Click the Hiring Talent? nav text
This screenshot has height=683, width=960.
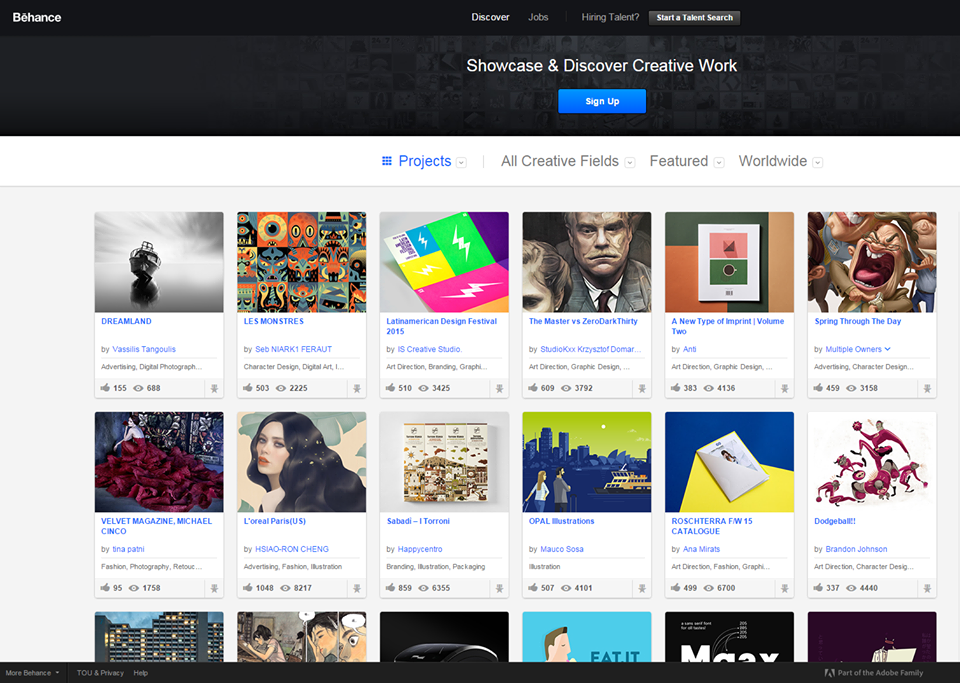[x=610, y=17]
